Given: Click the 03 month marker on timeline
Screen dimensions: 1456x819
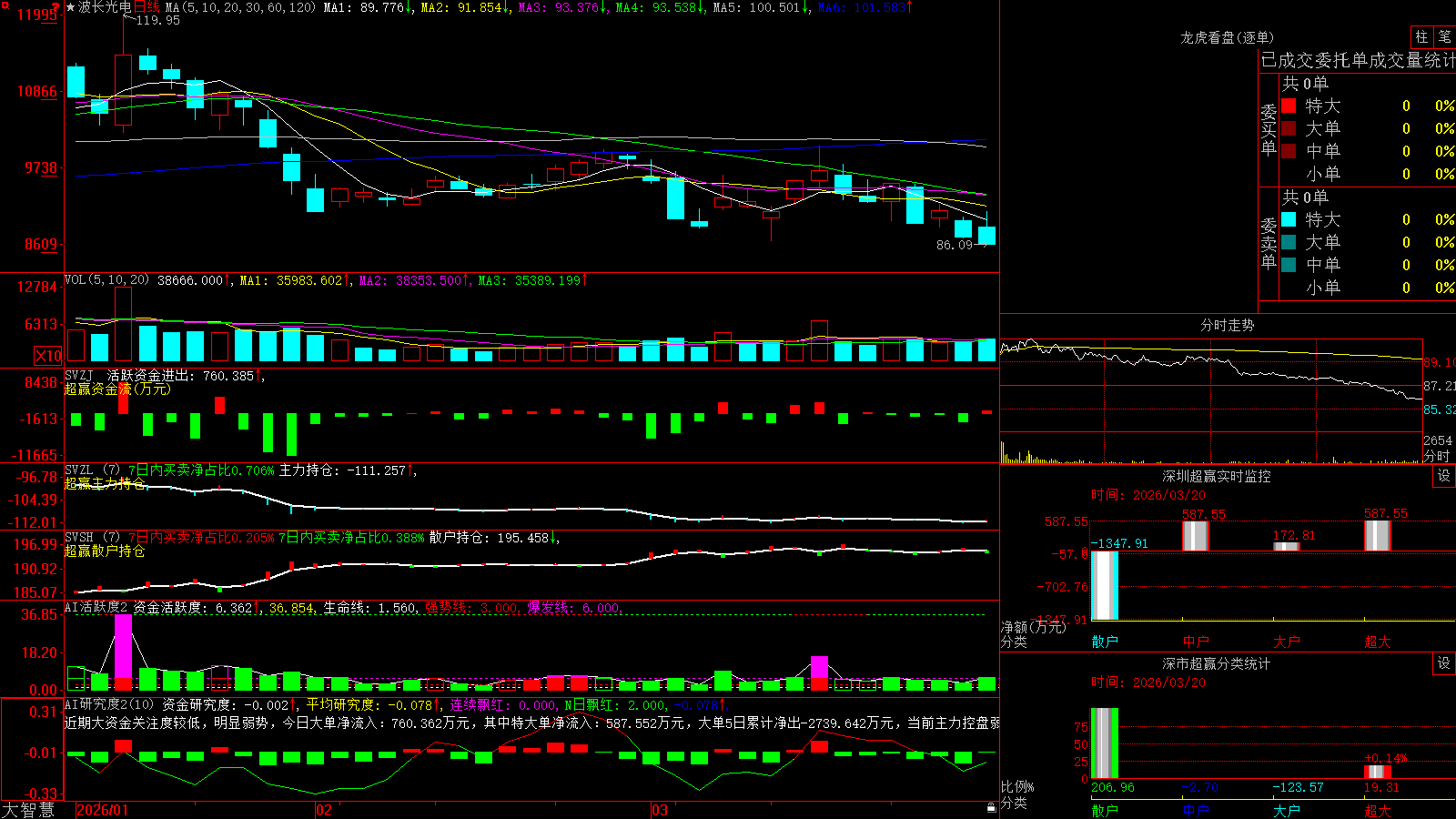Looking at the screenshot, I should point(660,810).
